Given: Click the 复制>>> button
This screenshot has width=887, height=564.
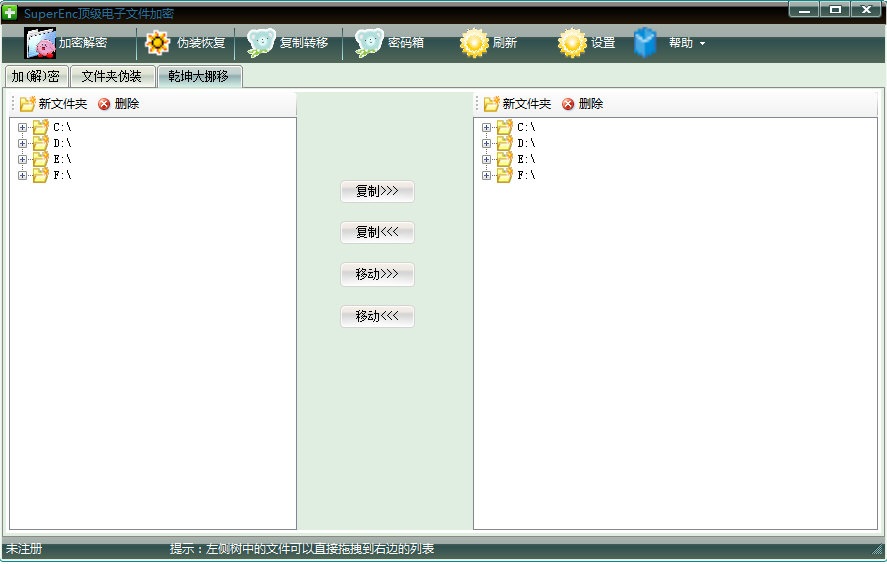Looking at the screenshot, I should [x=377, y=191].
